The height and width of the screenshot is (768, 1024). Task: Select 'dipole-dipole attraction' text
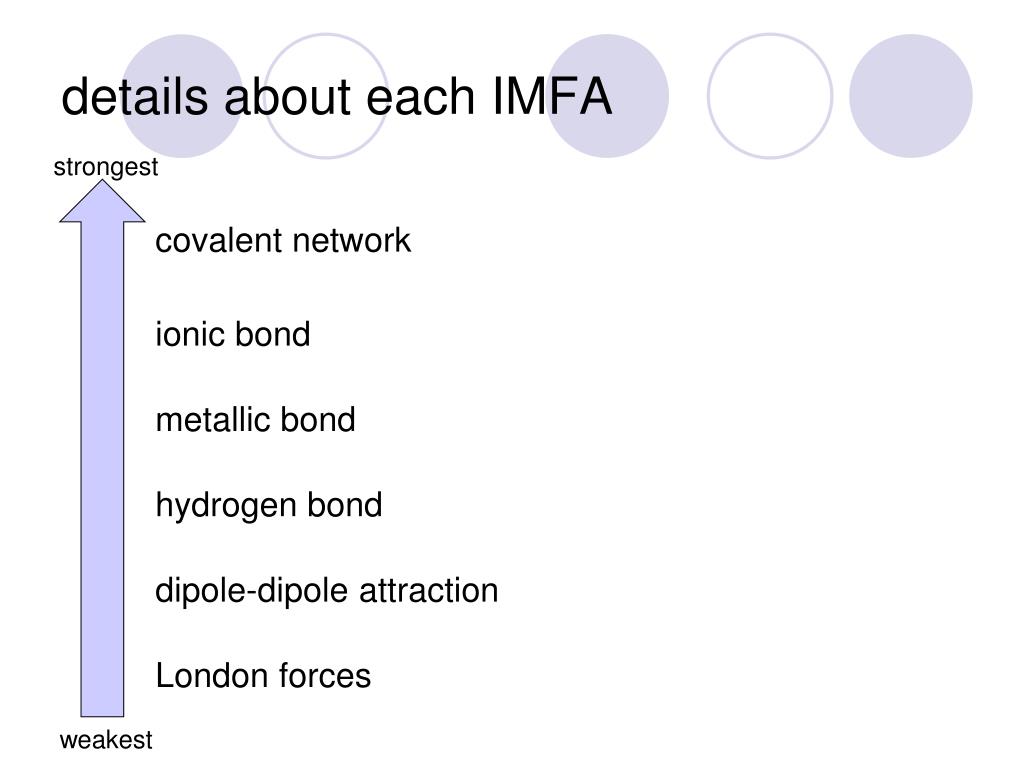click(x=327, y=591)
